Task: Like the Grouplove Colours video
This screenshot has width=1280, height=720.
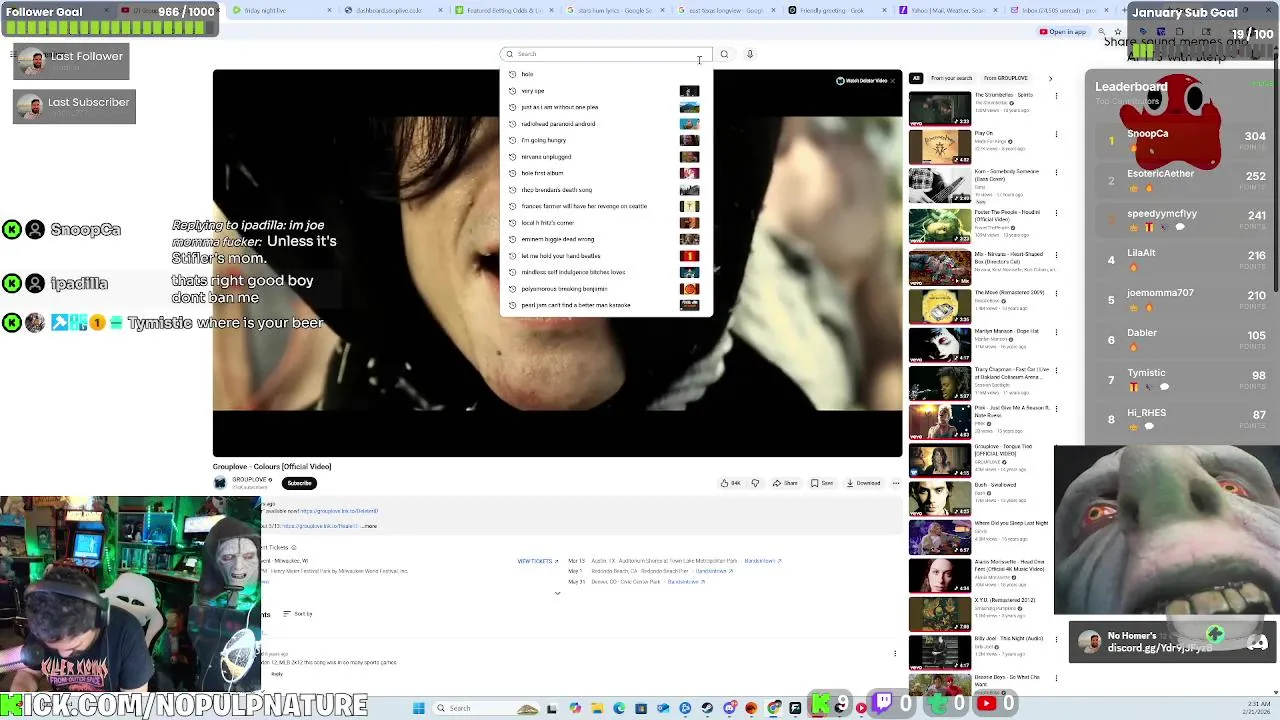Action: pyautogui.click(x=731, y=483)
